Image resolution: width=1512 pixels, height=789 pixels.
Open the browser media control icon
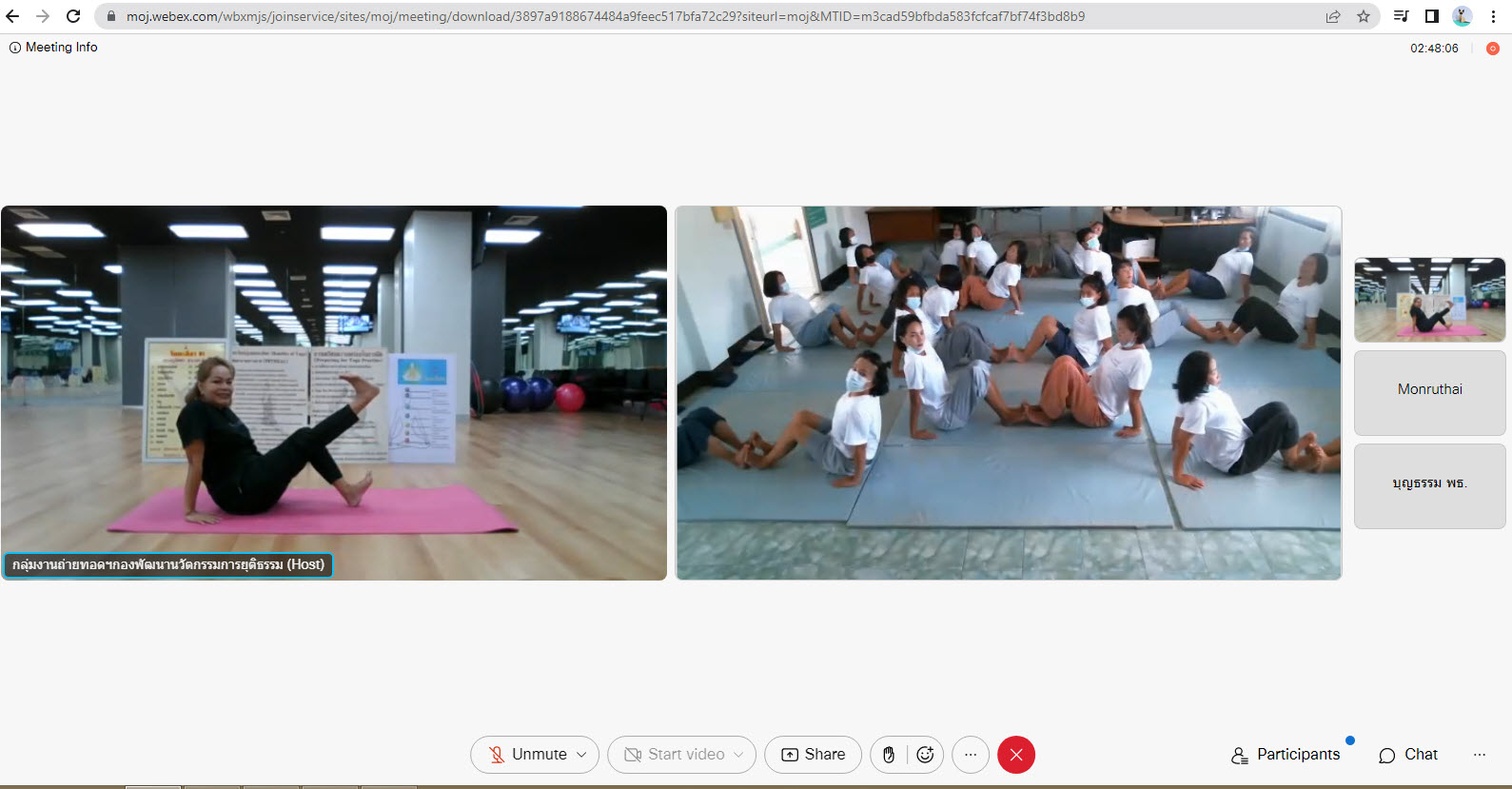tap(1401, 16)
